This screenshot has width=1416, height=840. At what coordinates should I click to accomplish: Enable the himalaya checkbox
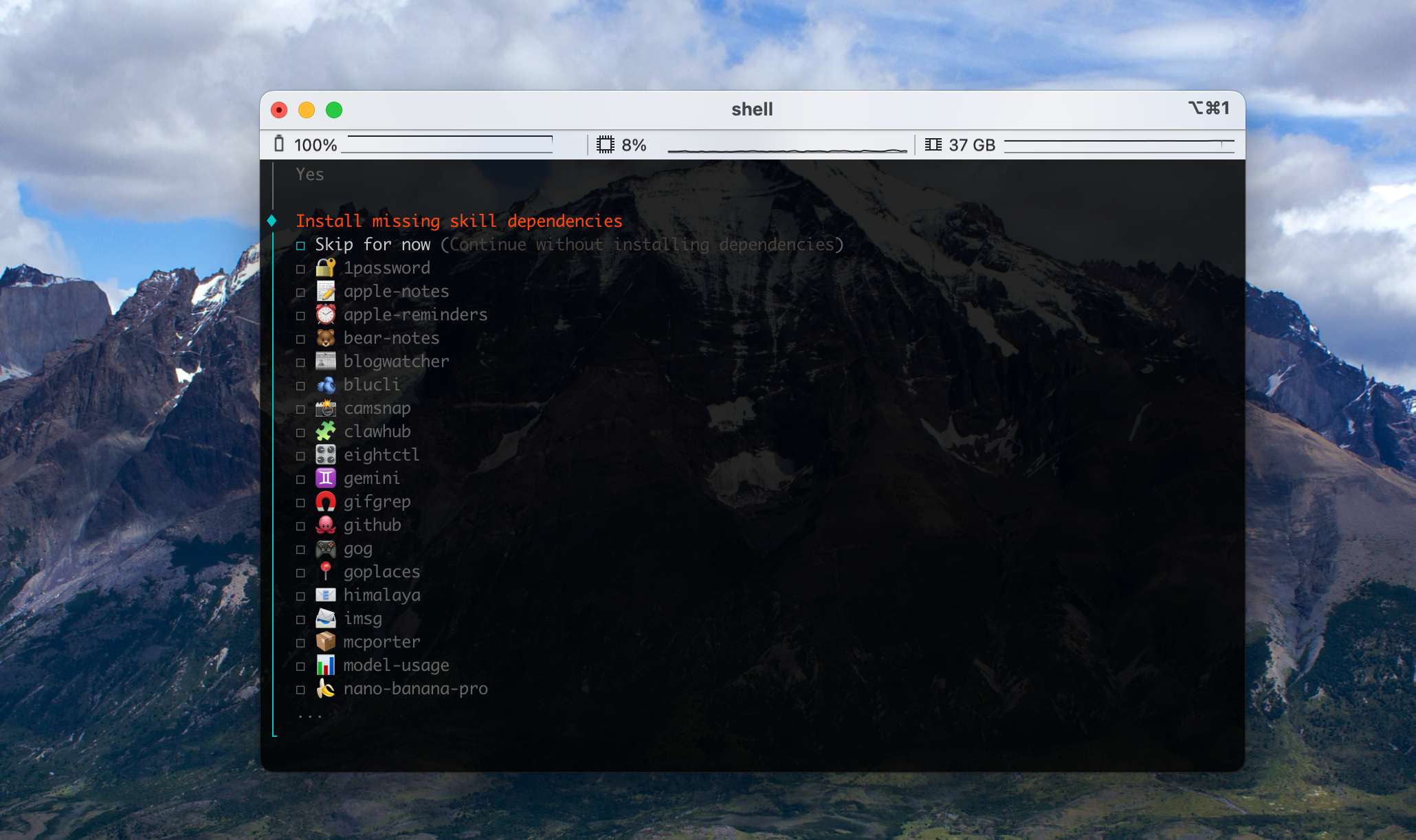[300, 595]
